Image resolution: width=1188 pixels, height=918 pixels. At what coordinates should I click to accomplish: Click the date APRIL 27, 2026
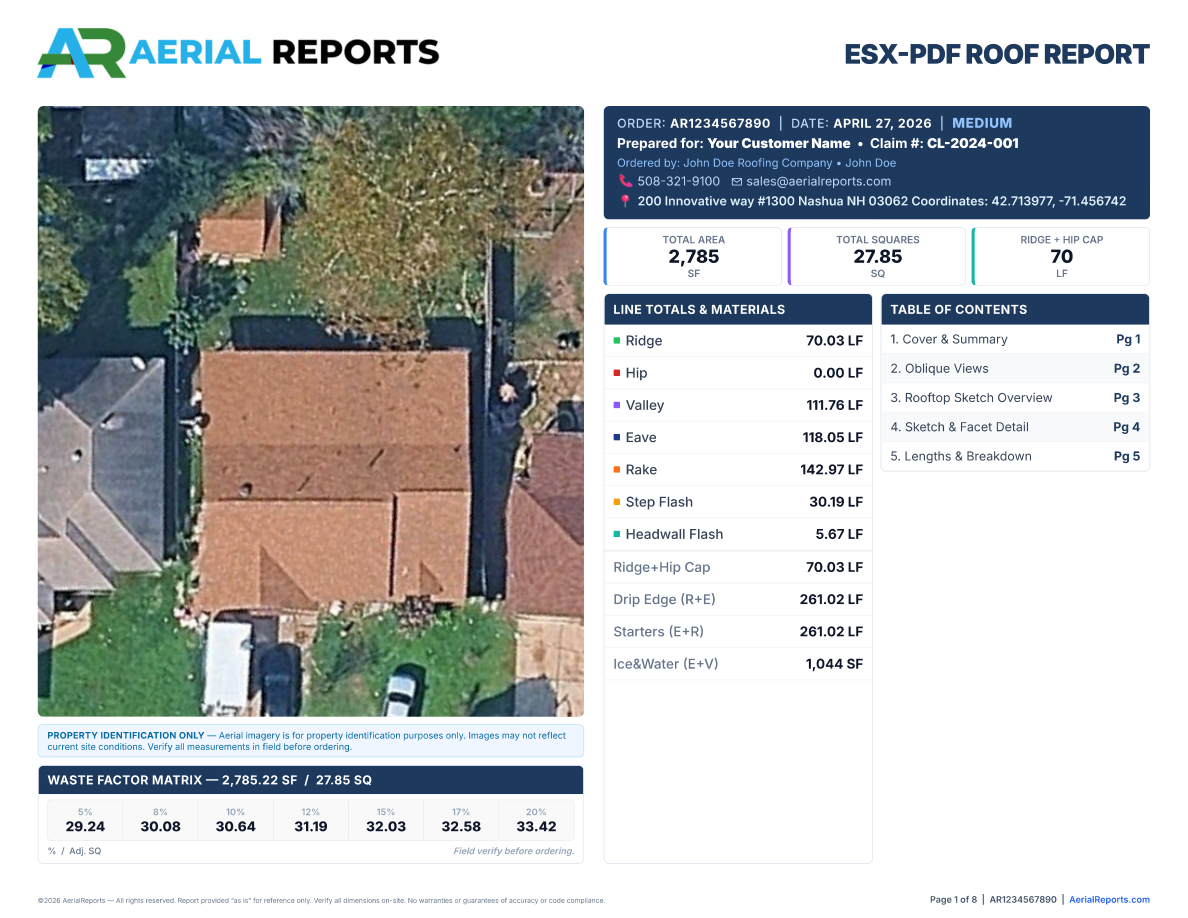click(882, 123)
